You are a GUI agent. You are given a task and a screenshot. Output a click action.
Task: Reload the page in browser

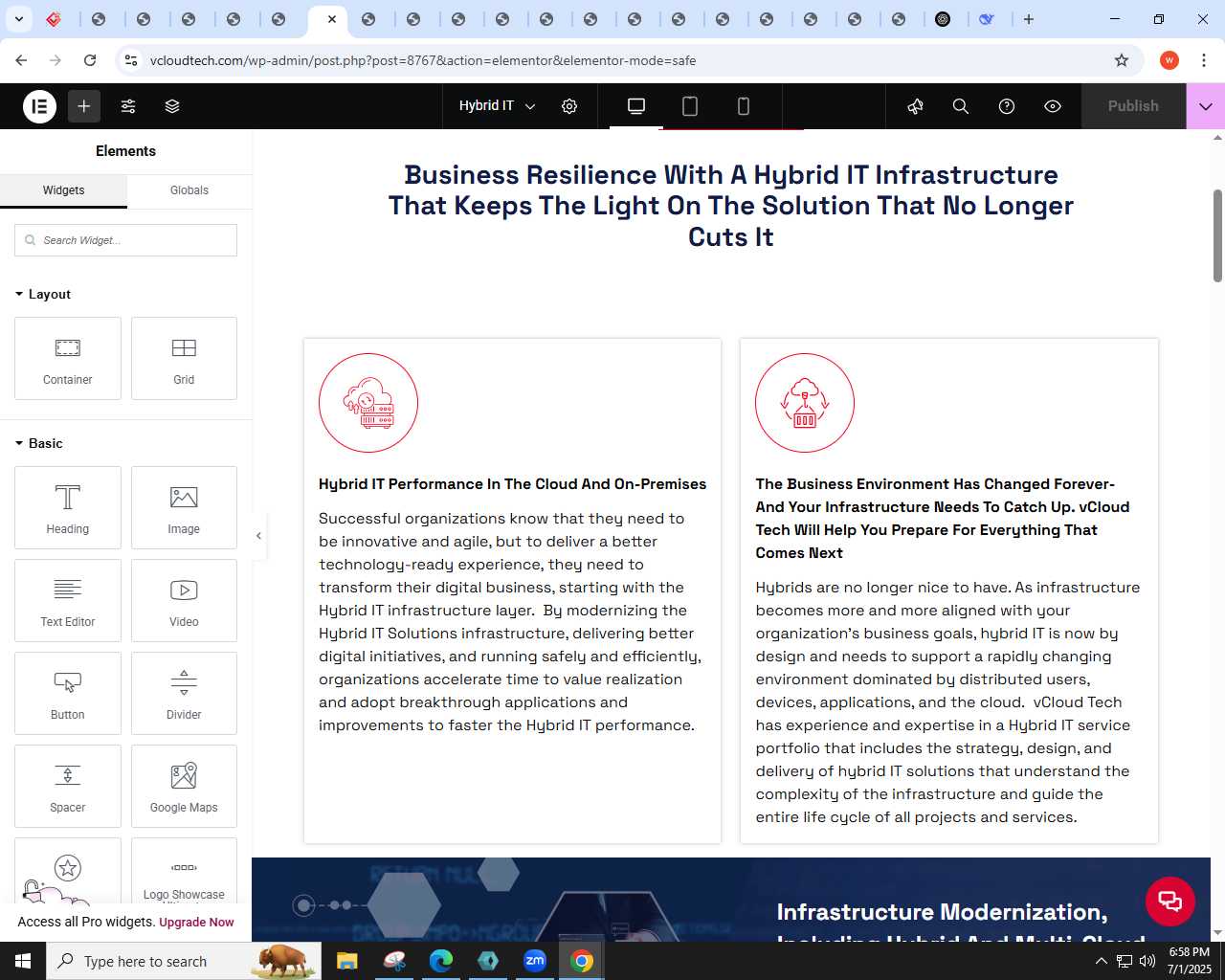[x=90, y=60]
